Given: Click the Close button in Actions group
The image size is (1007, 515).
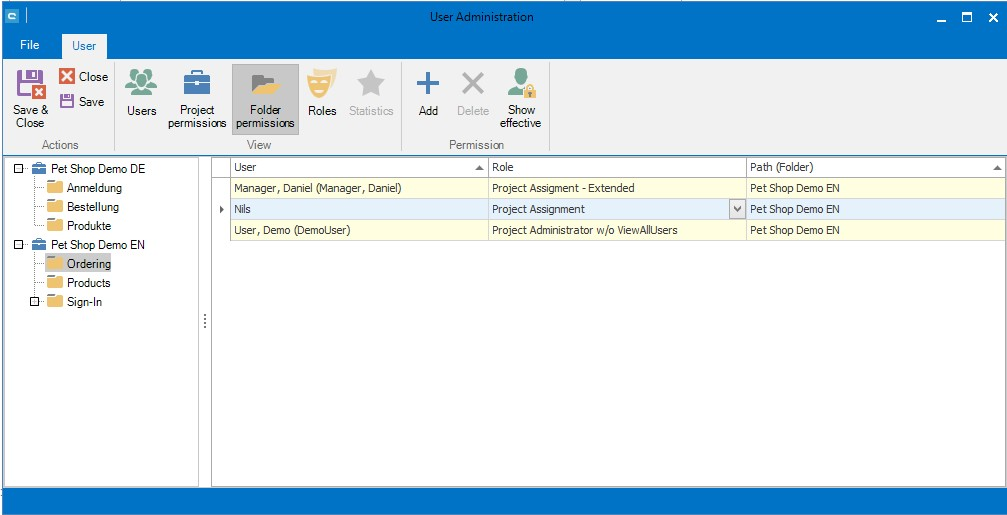Looking at the screenshot, I should (83, 77).
